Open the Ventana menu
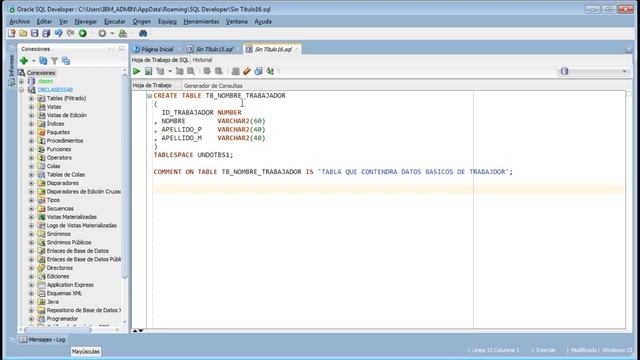640x360 pixels. [237, 22]
